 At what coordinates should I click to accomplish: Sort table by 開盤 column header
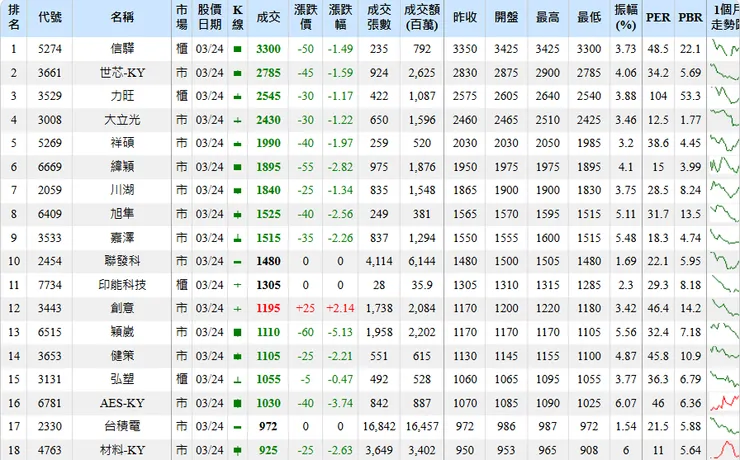pyautogui.click(x=506, y=17)
